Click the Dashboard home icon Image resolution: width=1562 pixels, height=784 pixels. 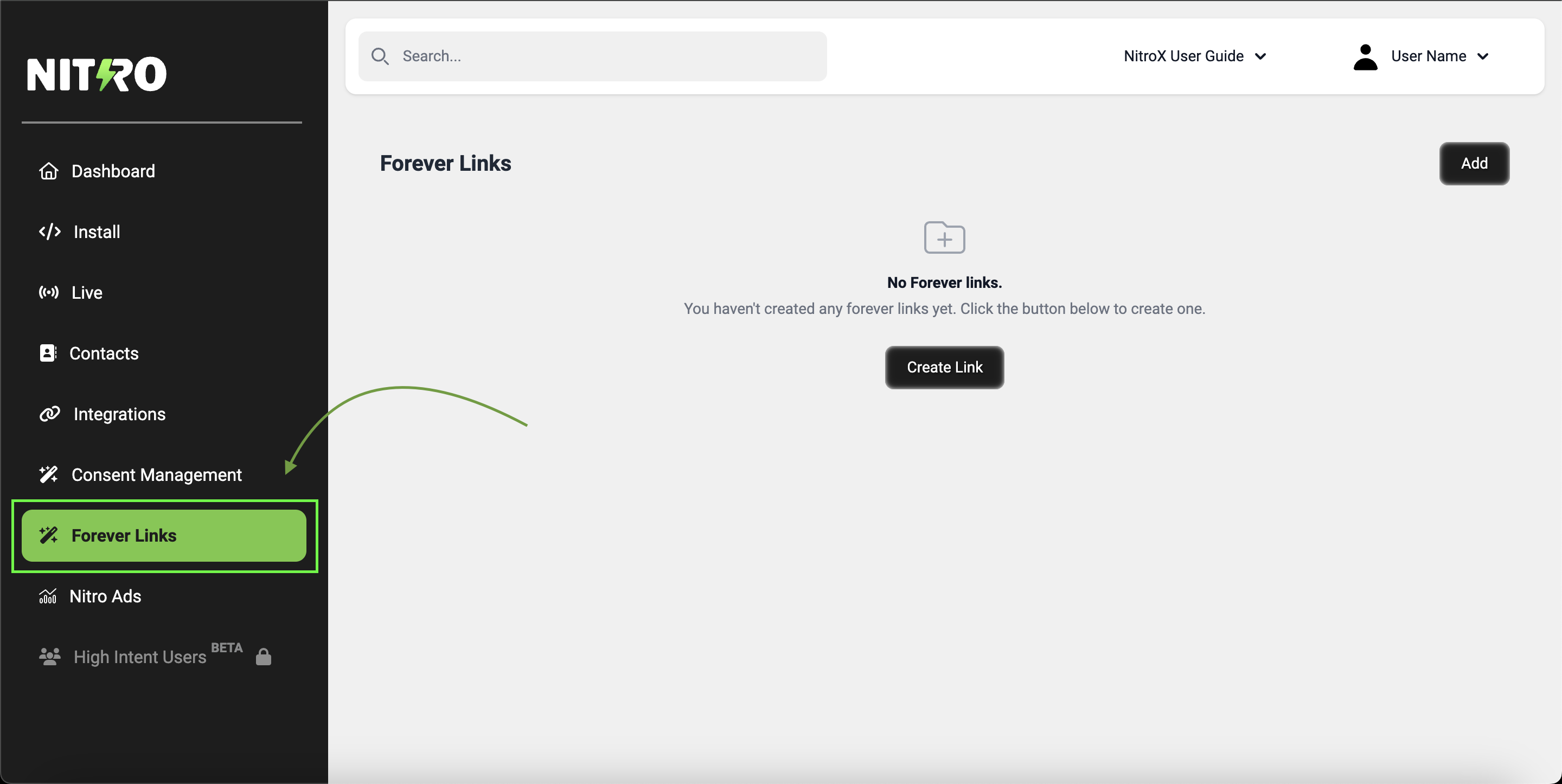click(48, 171)
